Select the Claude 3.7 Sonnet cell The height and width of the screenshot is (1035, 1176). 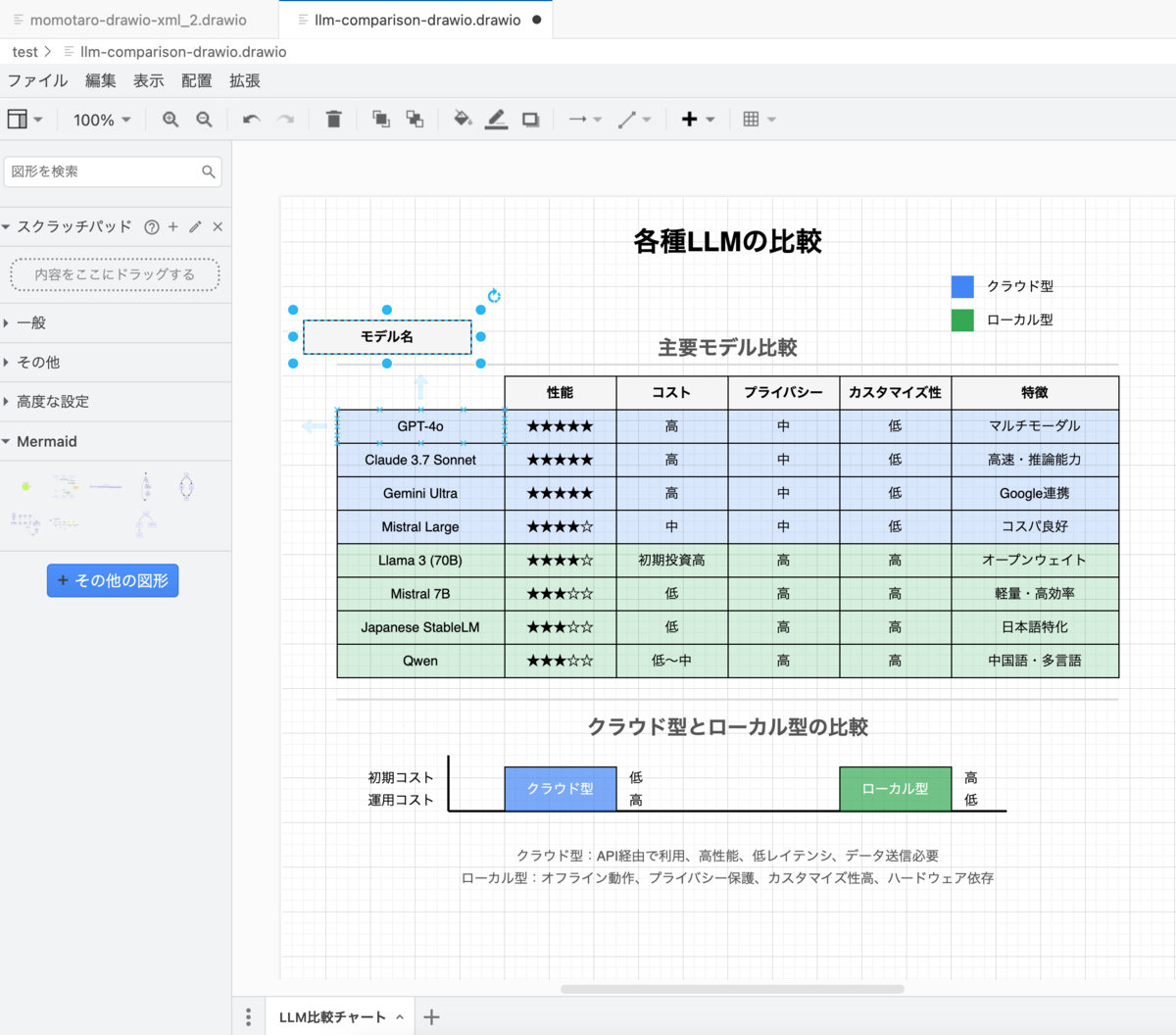click(x=420, y=460)
